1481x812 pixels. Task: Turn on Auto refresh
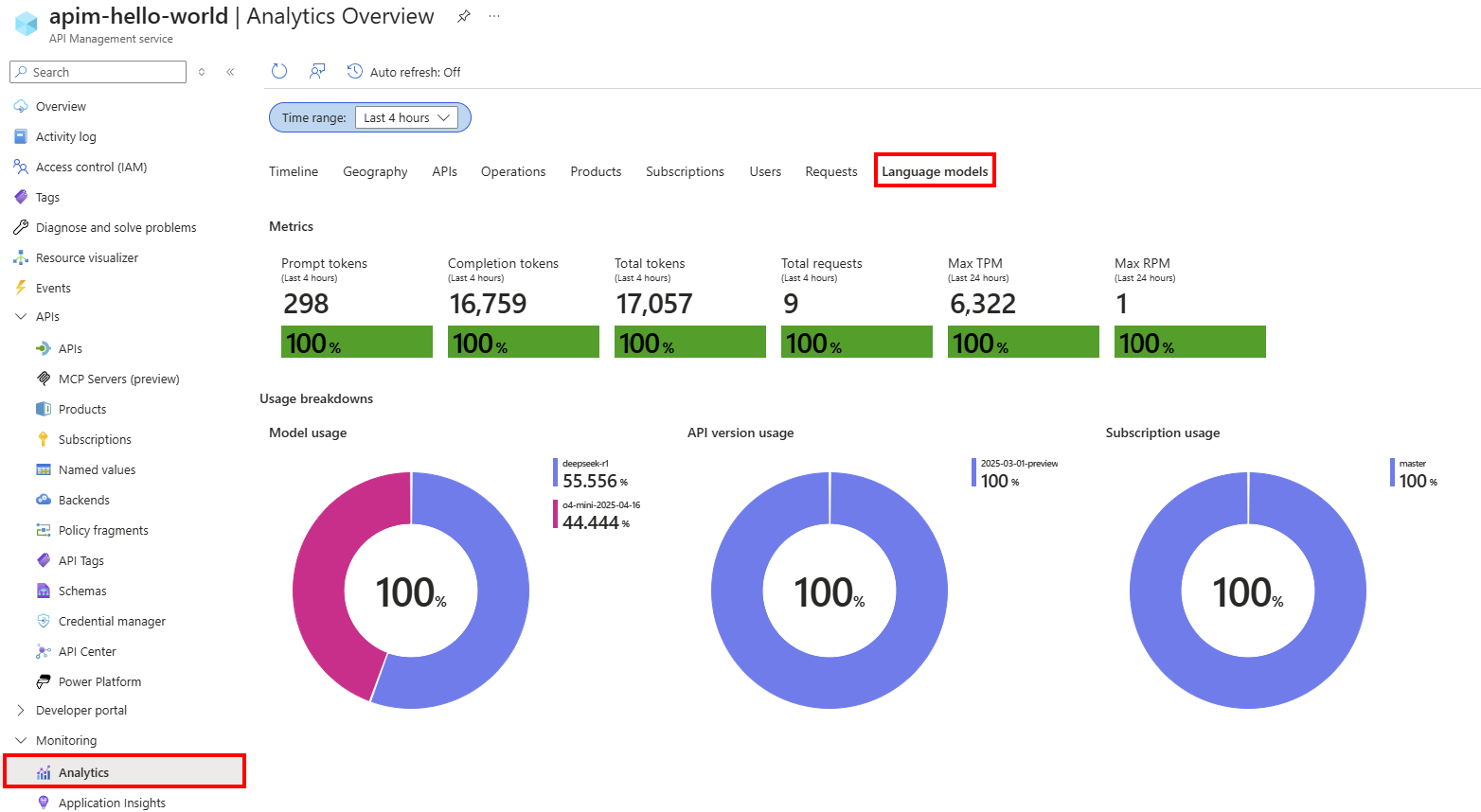click(403, 71)
